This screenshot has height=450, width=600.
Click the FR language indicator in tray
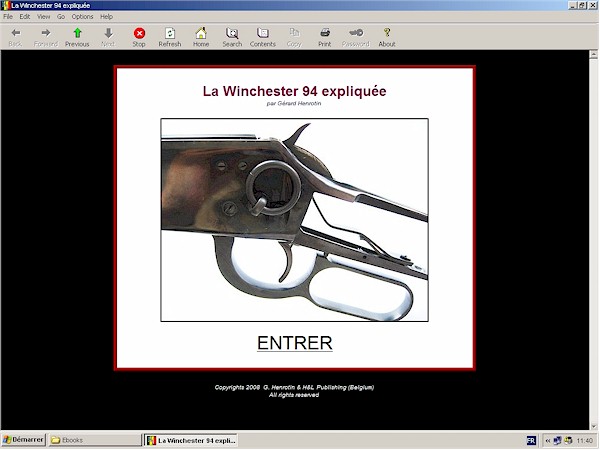[531, 440]
